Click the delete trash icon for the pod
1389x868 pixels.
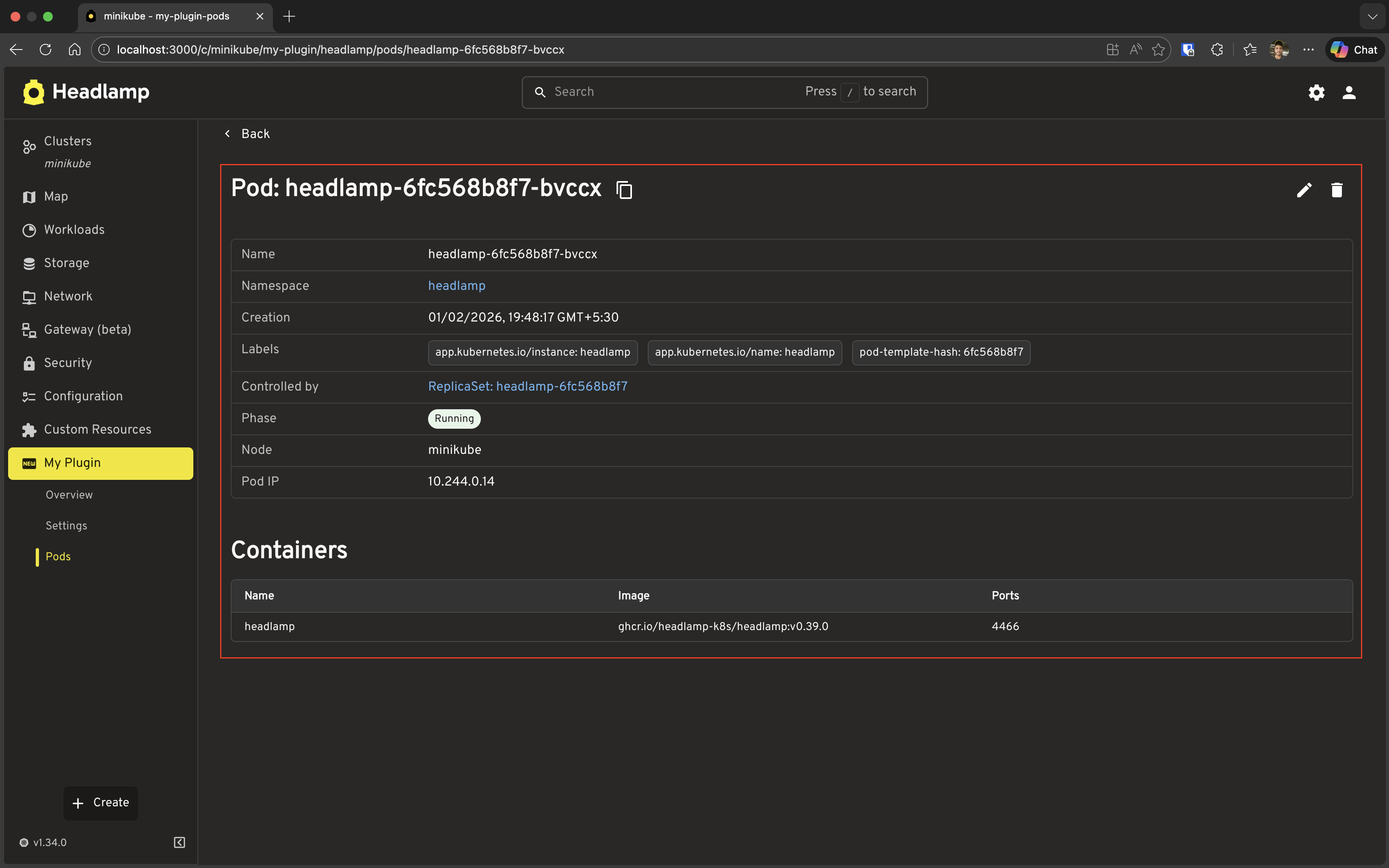(x=1336, y=190)
